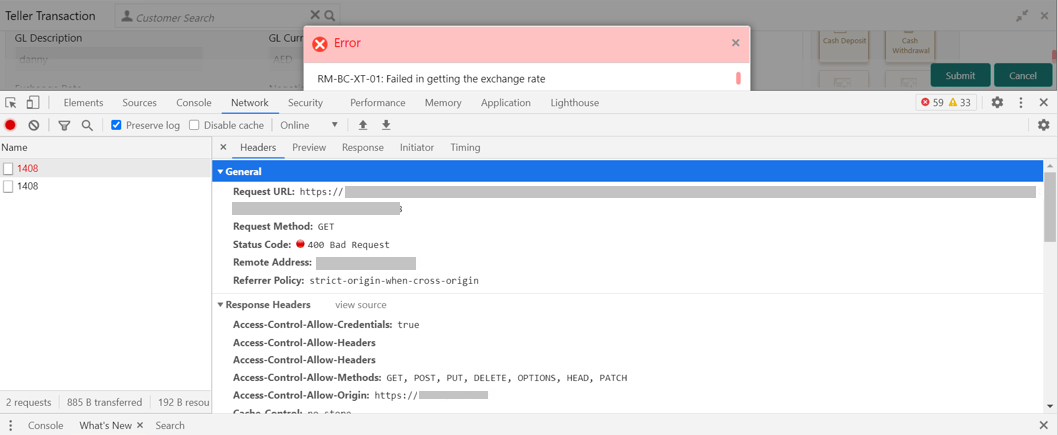Screen dimensions: 1058x435
Task: Click the strict-origin-when-cross-origin value
Action: point(394,281)
